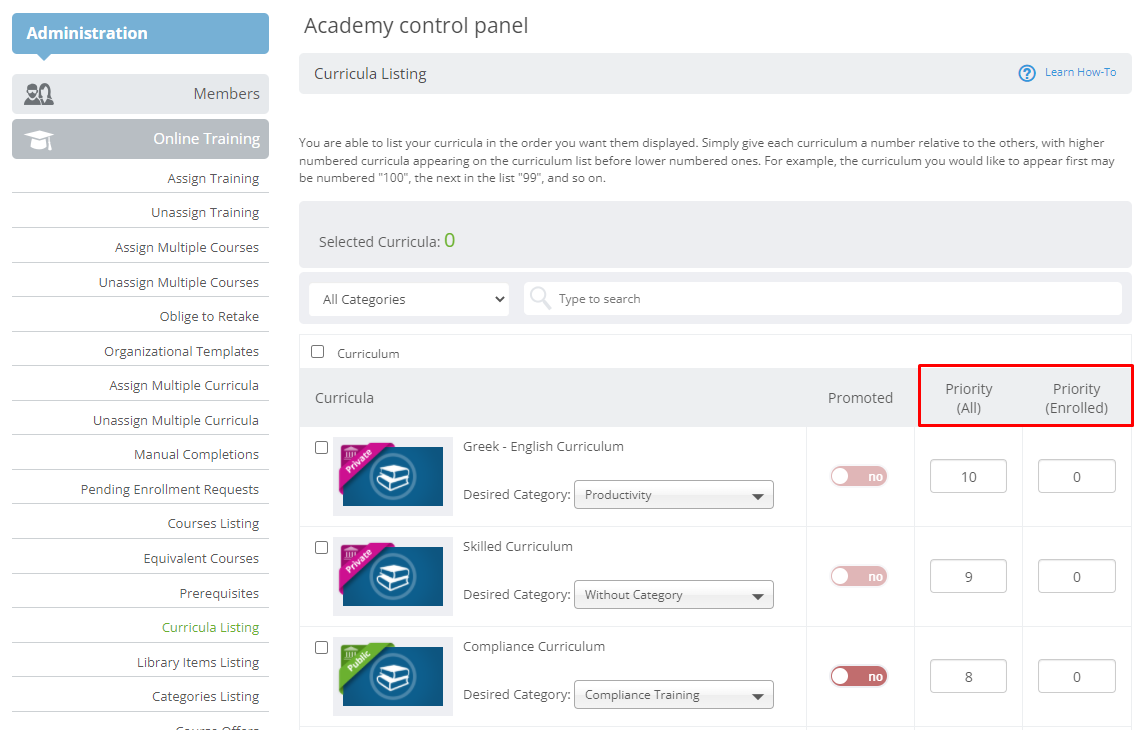The height and width of the screenshot is (730, 1142).
Task: Expand the Compliance Training category dropdown
Action: point(674,695)
